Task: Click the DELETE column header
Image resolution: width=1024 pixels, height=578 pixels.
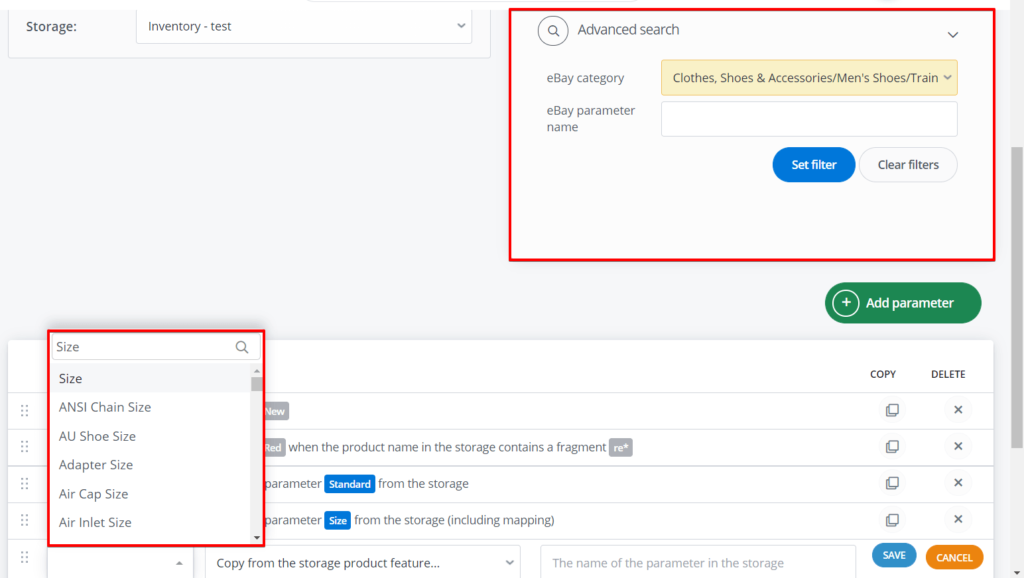Action: point(948,374)
